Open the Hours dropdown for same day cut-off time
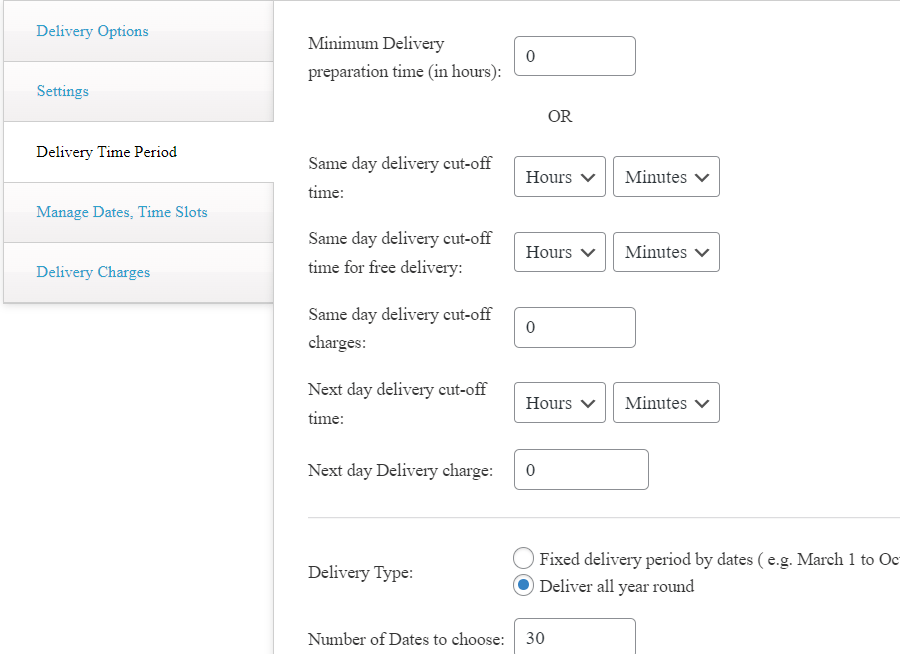900x654 pixels. pyautogui.click(x=559, y=176)
